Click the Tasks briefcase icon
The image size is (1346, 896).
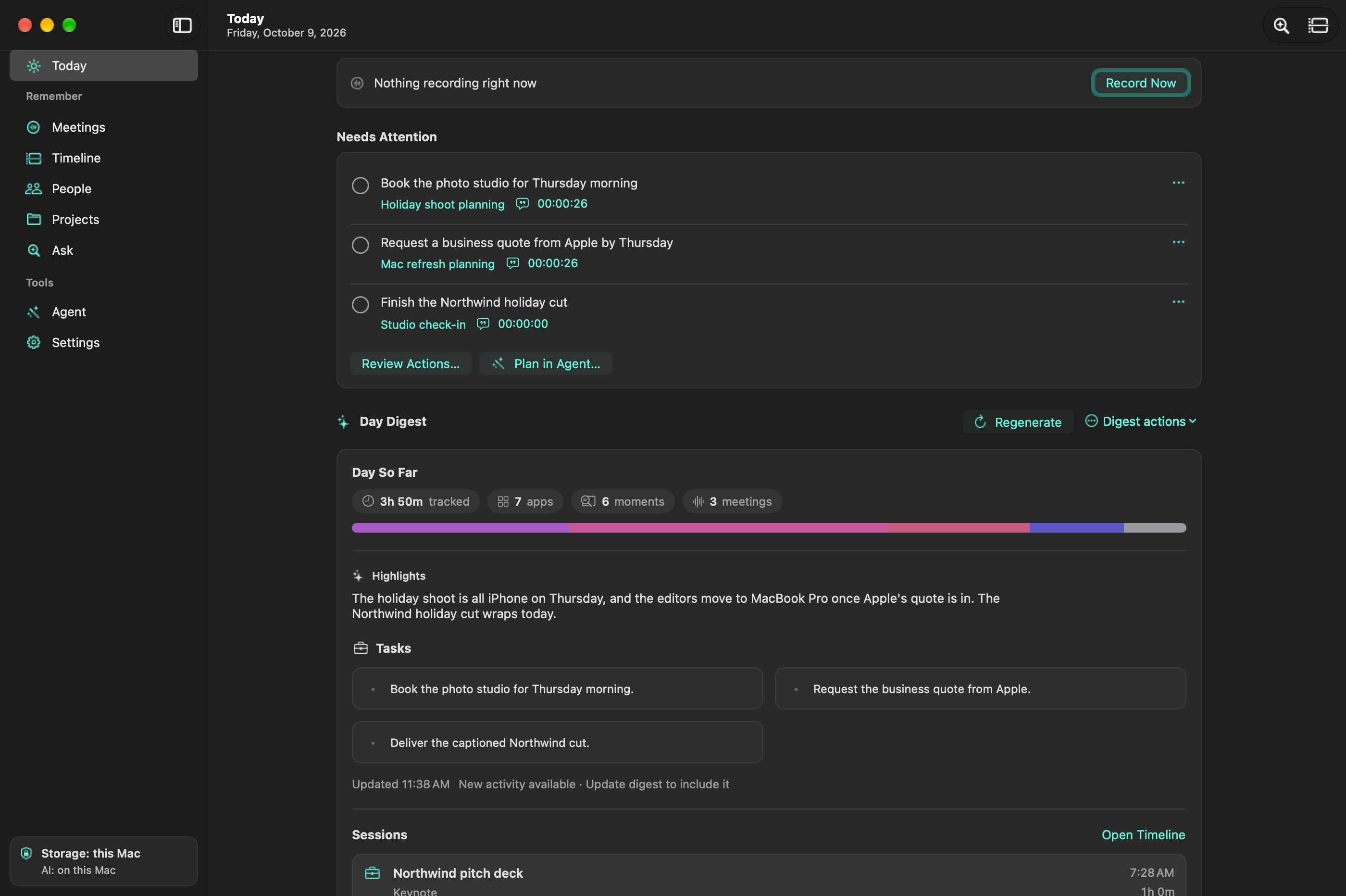pyautogui.click(x=361, y=648)
